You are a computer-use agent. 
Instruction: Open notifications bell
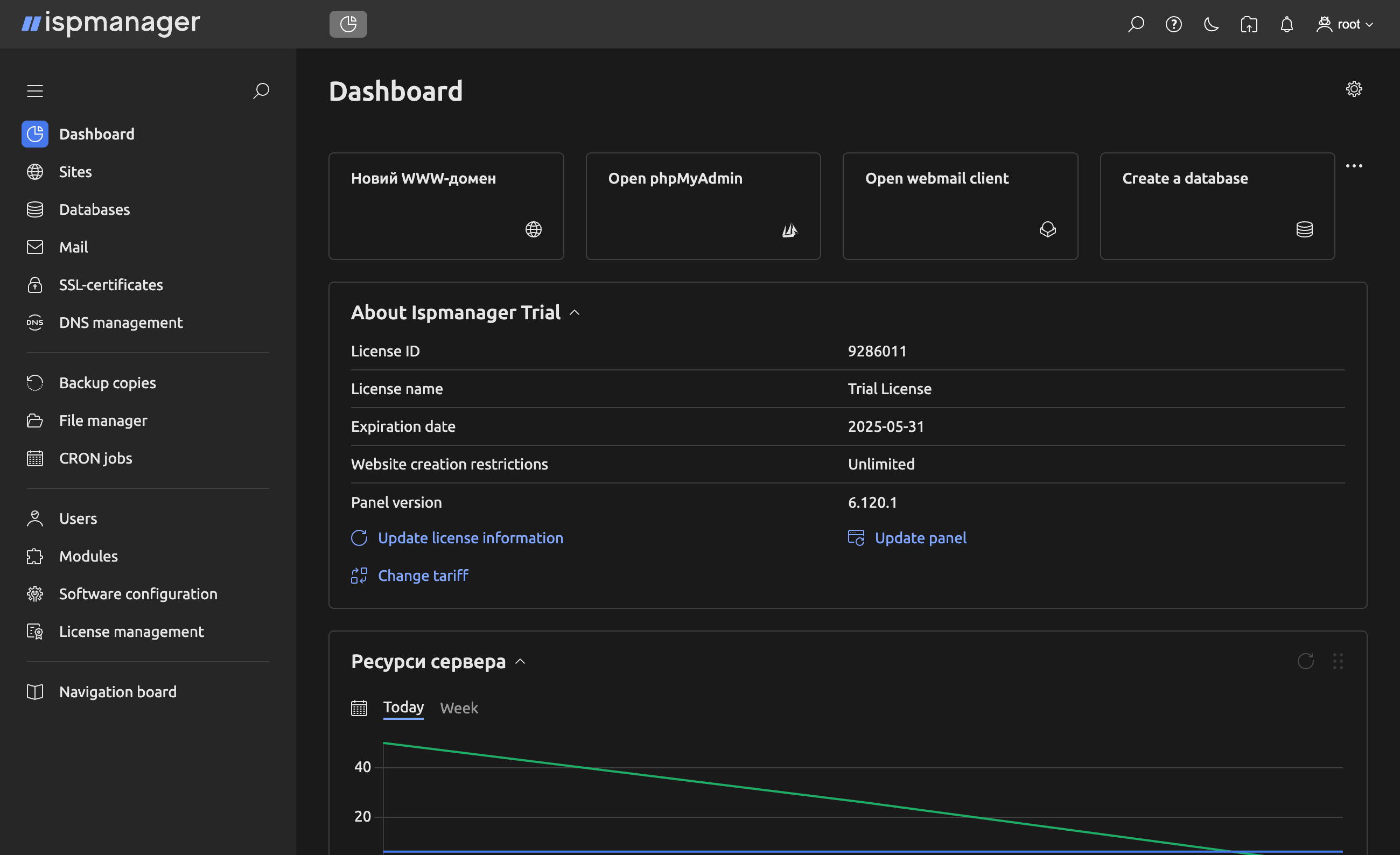pos(1286,24)
